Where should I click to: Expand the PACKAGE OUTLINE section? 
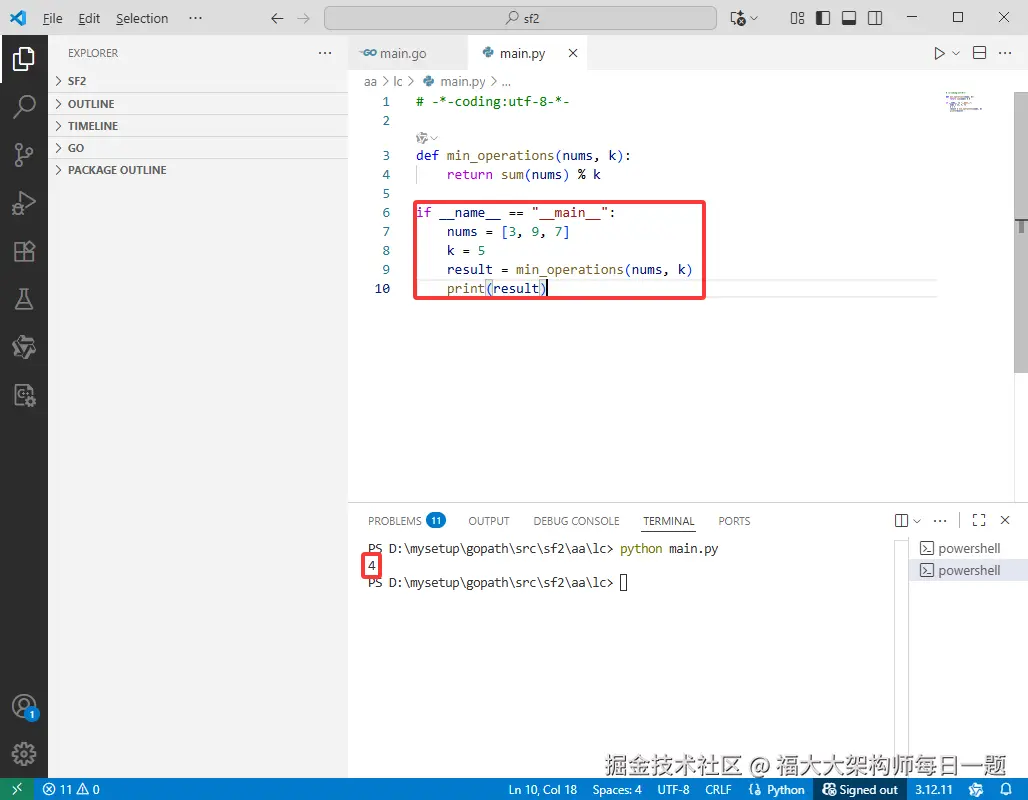click(198, 170)
